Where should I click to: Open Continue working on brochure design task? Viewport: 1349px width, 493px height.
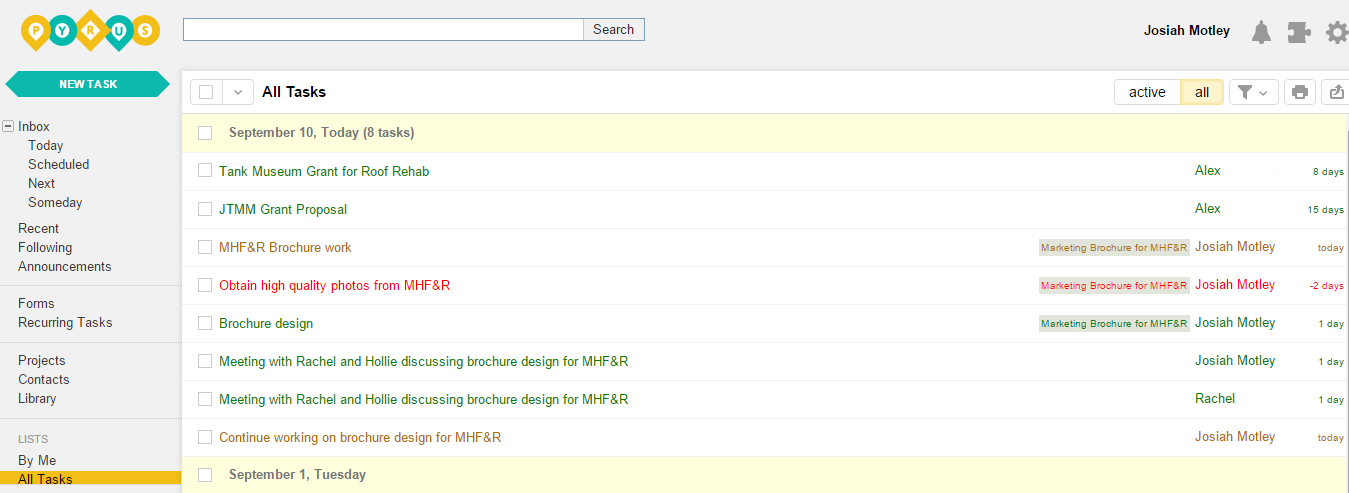click(360, 437)
